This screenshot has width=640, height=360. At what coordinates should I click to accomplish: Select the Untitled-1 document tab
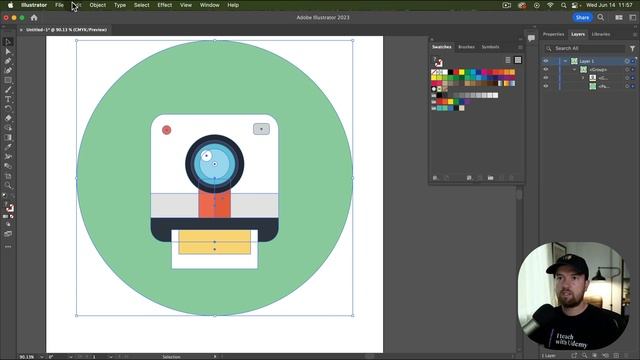click(67, 30)
